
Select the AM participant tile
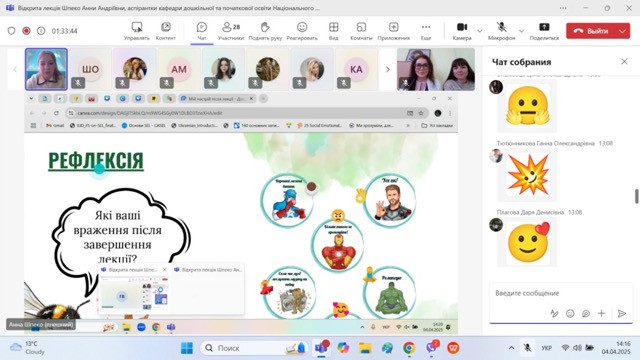(x=179, y=69)
